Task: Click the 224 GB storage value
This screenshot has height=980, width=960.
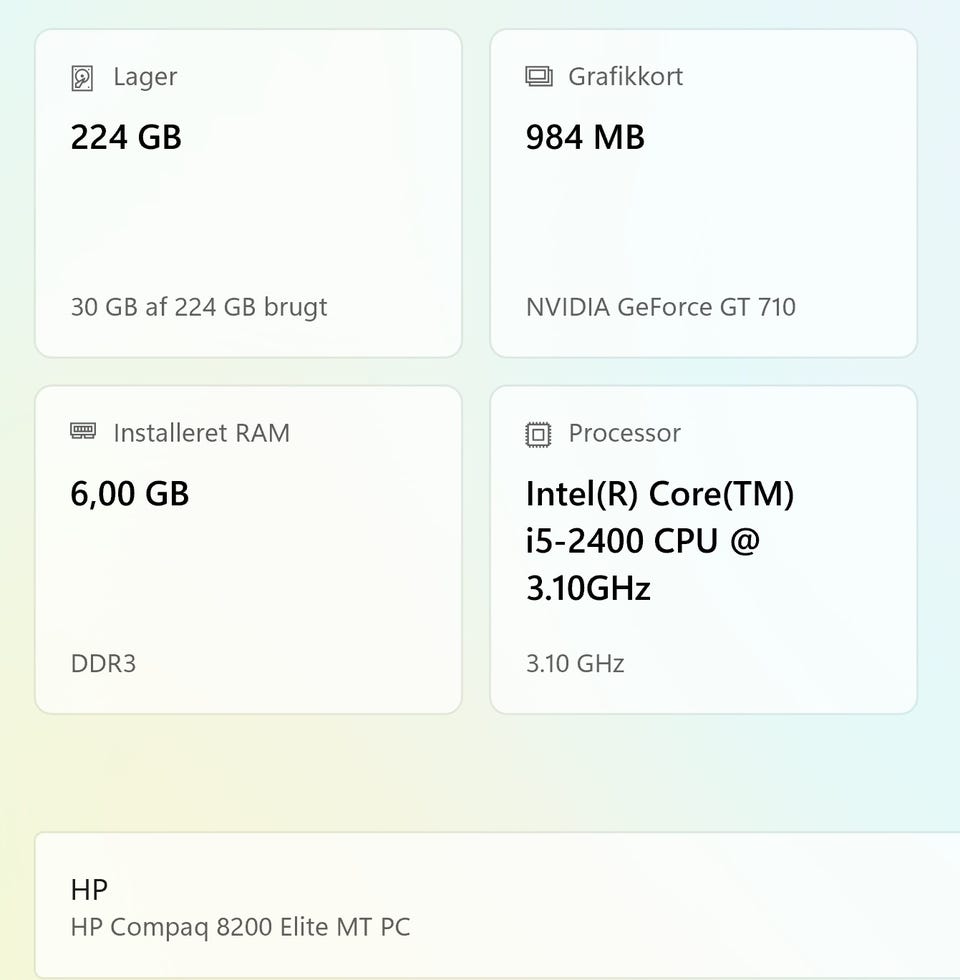Action: 126,137
